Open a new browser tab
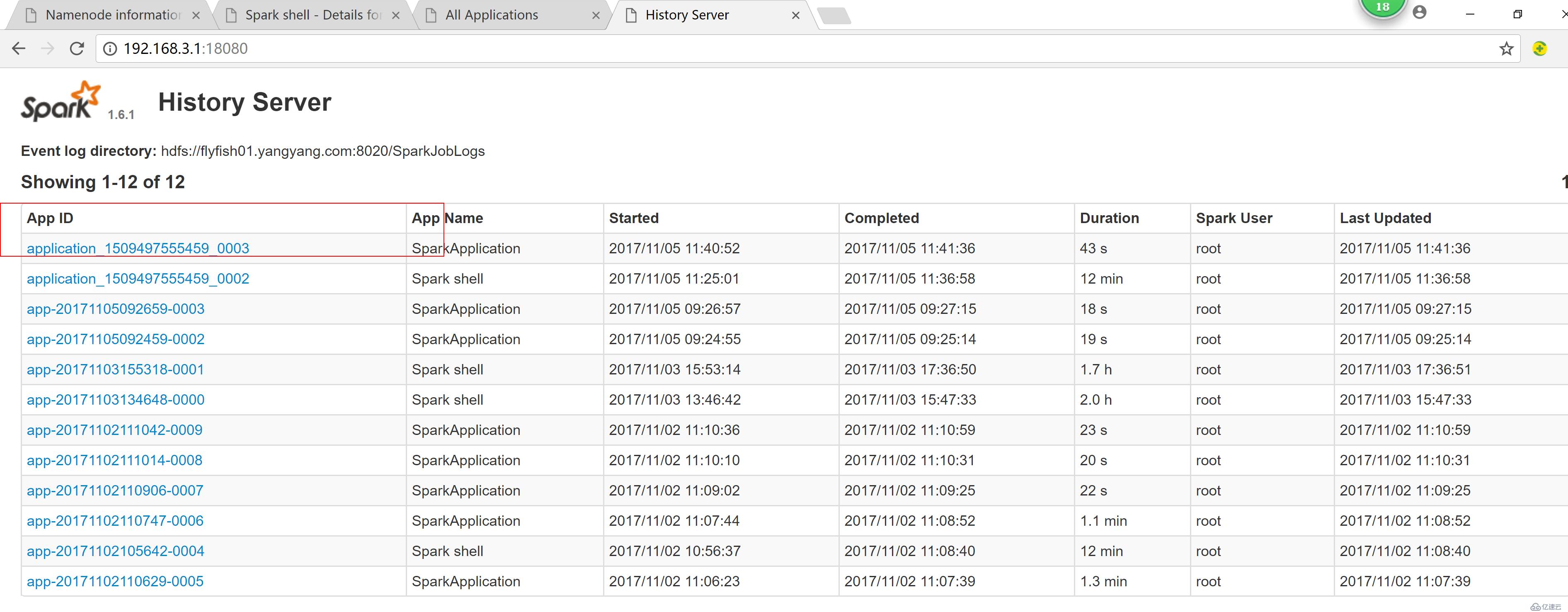 834,16
